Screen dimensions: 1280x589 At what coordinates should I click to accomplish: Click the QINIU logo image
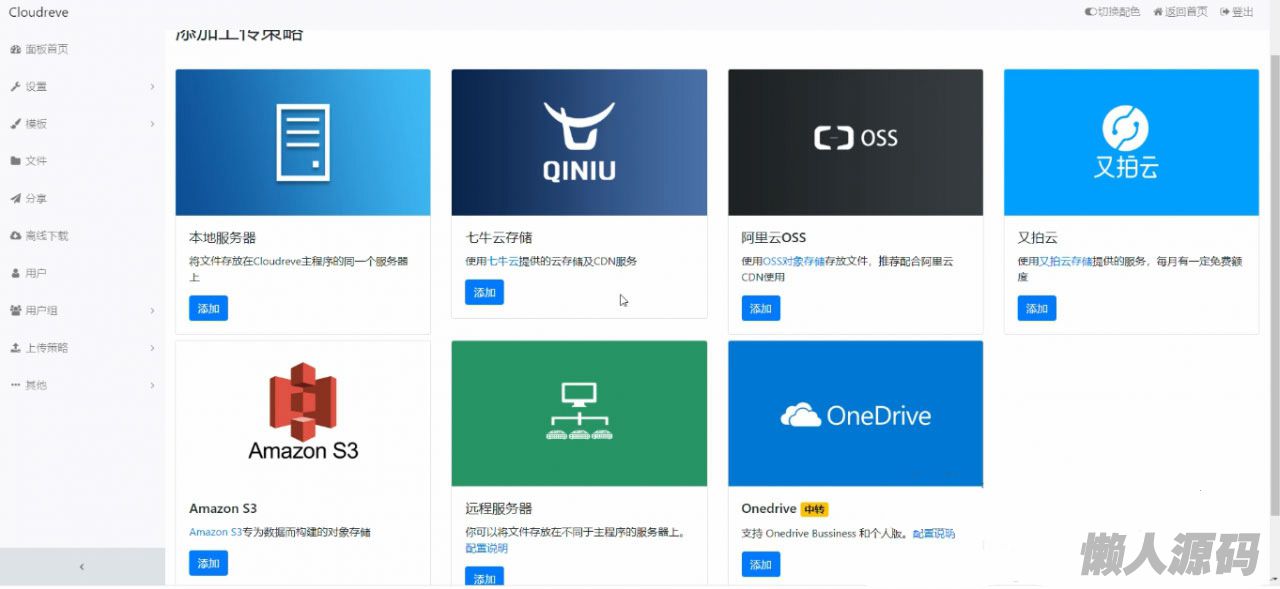(579, 142)
